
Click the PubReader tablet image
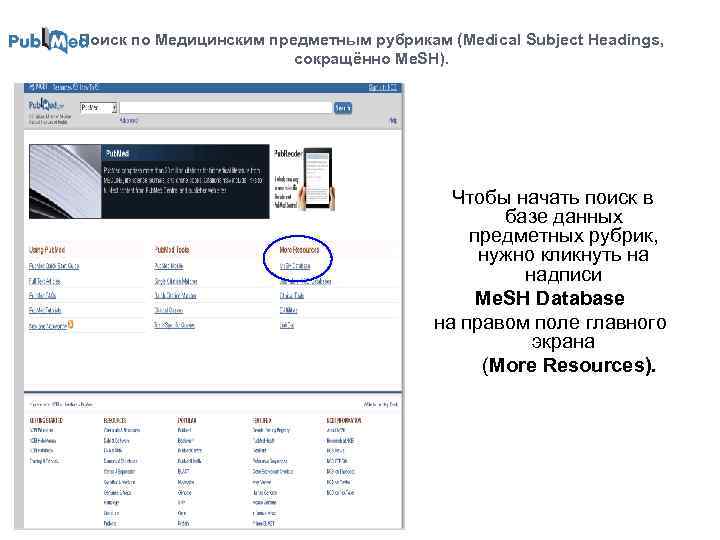click(x=319, y=179)
